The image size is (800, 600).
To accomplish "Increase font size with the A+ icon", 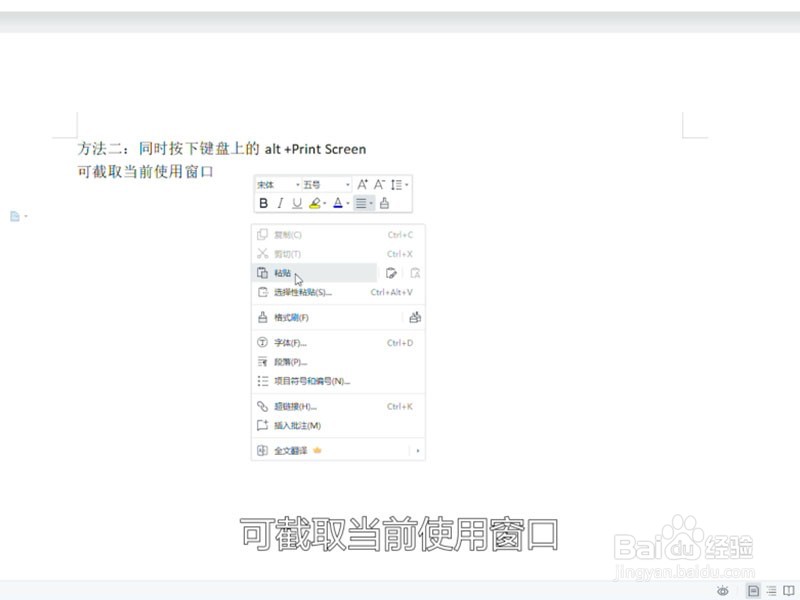I will point(362,184).
